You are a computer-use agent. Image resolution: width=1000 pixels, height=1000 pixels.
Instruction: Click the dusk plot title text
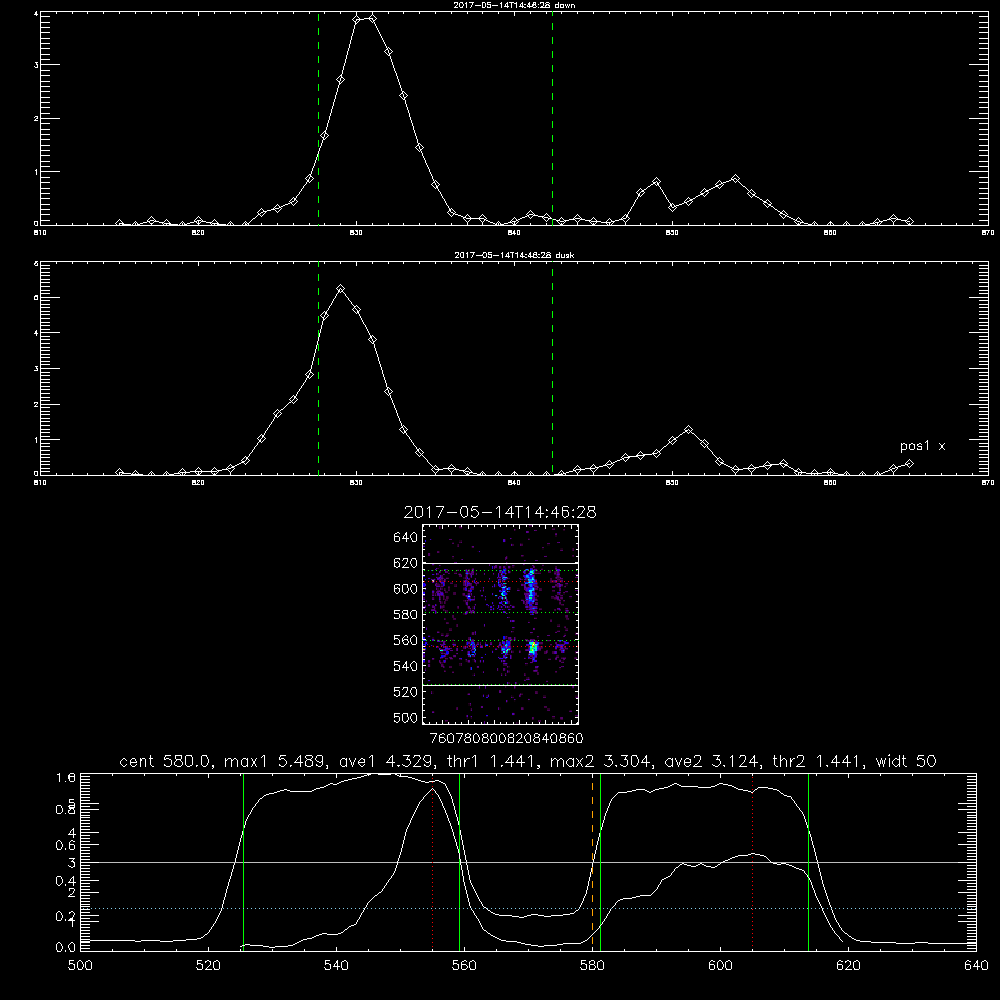(514, 255)
